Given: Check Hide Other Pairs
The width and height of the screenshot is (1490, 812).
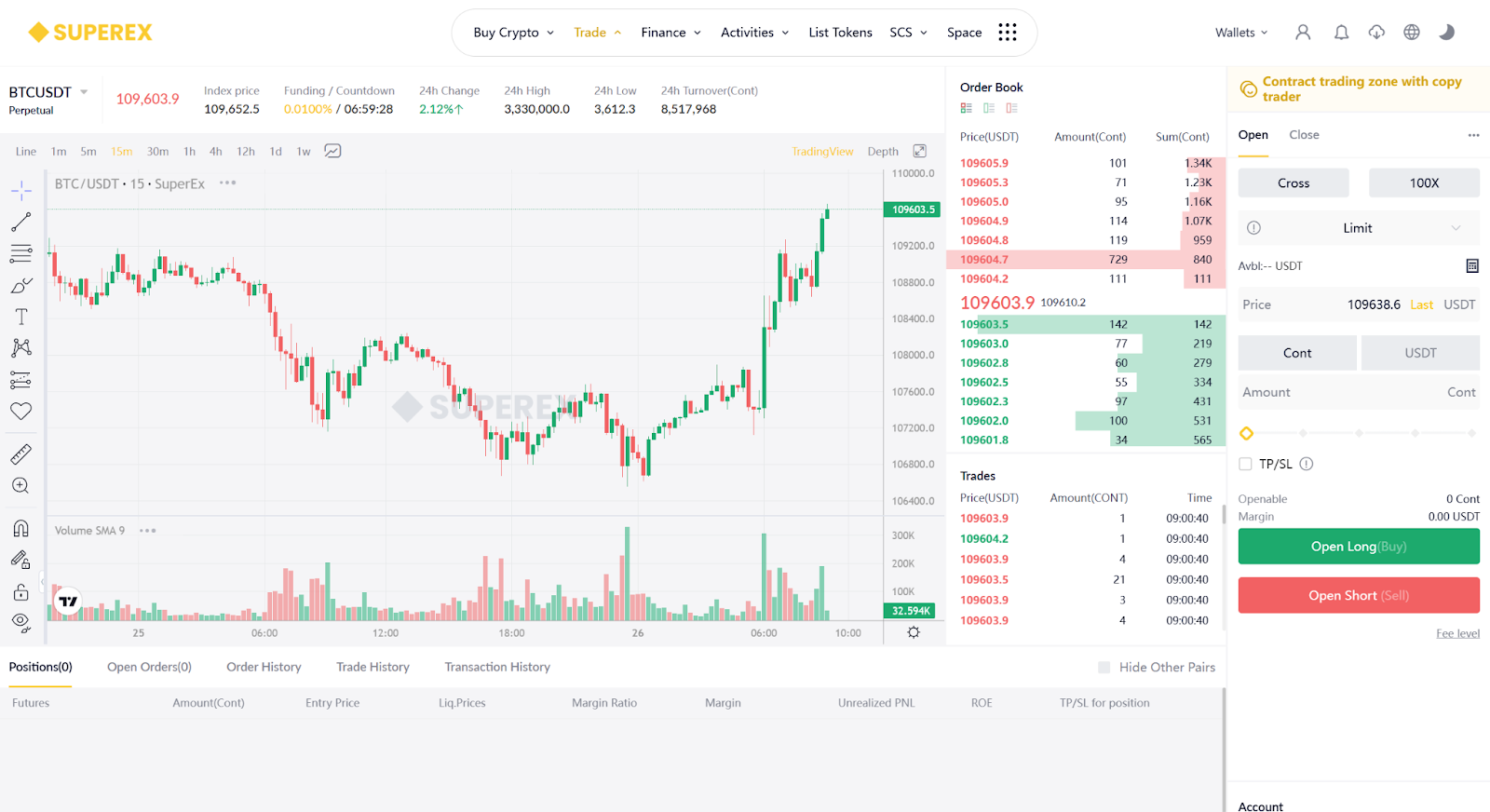Looking at the screenshot, I should click(x=1104, y=668).
